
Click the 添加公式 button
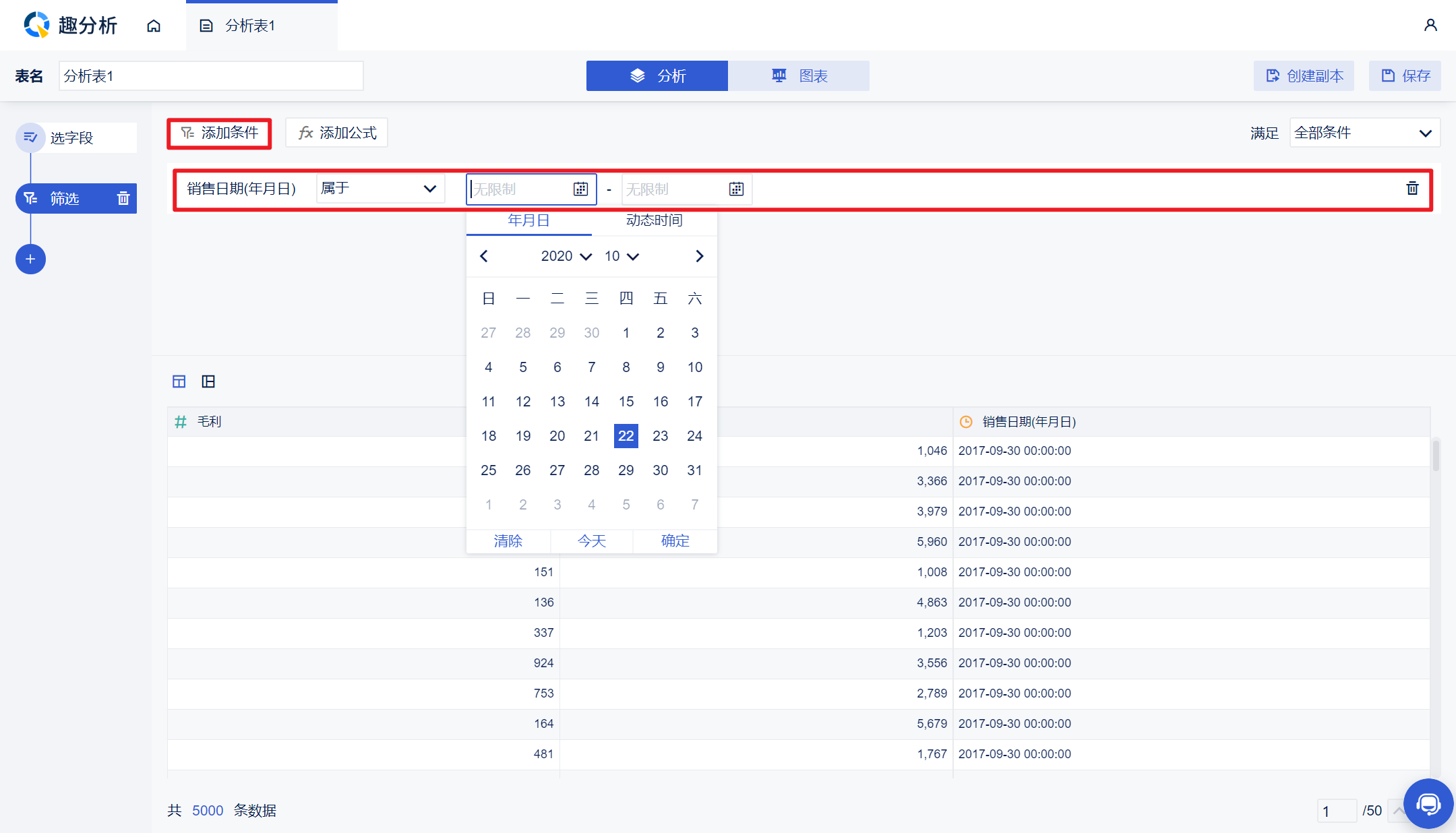click(337, 133)
